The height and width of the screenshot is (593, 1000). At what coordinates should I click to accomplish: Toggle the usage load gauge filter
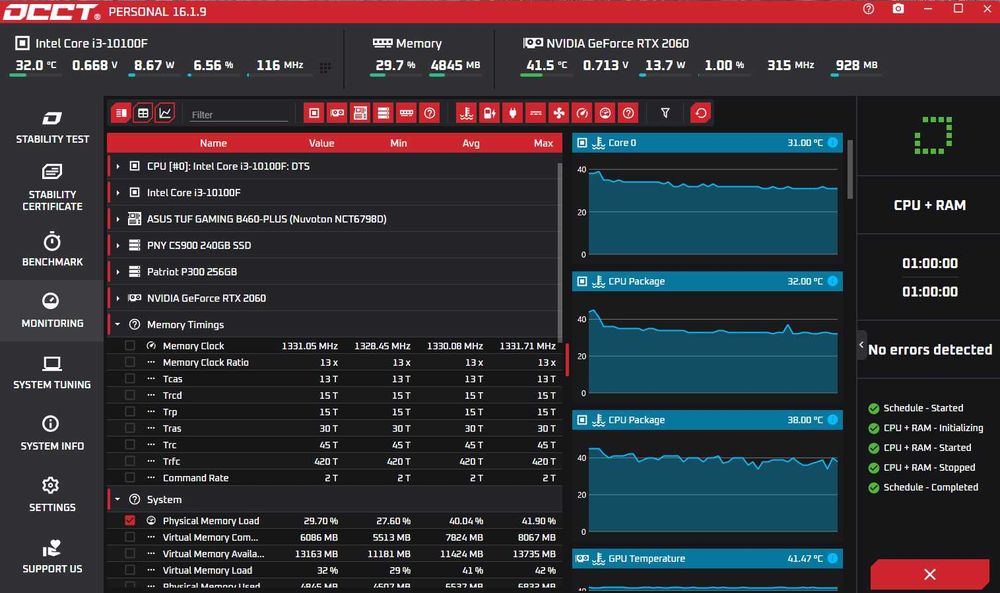(x=605, y=113)
